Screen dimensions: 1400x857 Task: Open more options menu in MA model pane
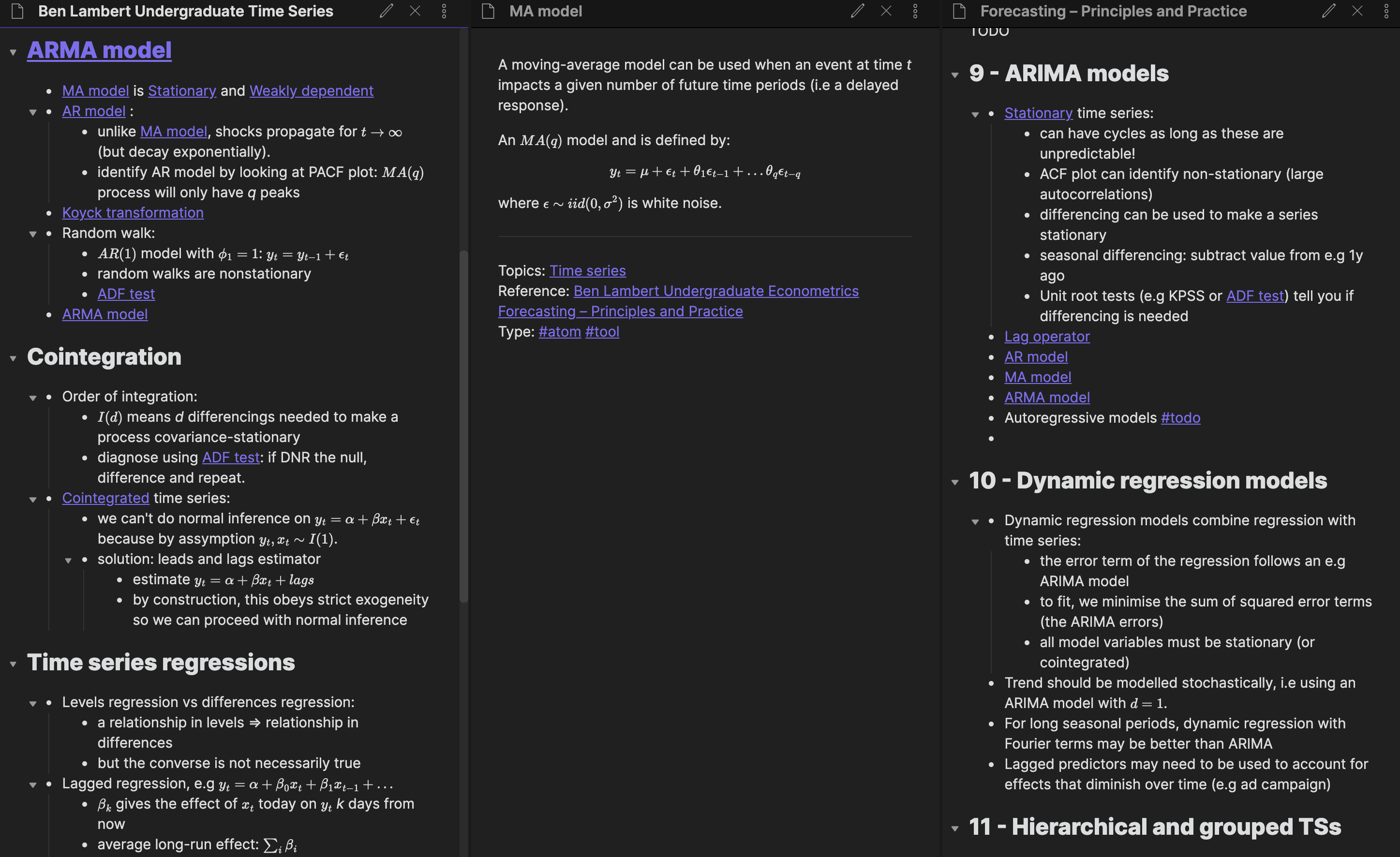(x=915, y=11)
